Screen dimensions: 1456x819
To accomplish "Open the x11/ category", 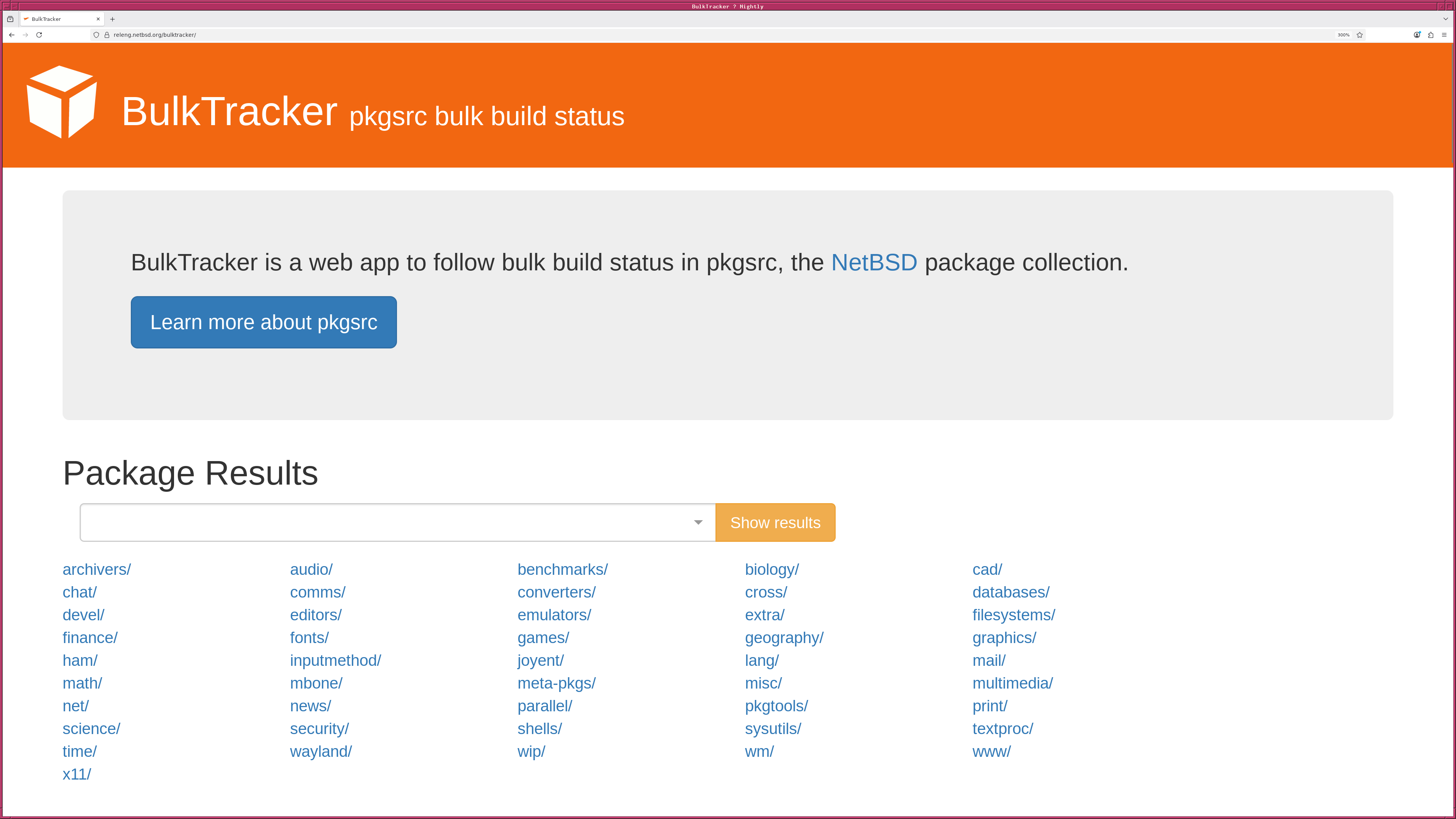I will (77, 774).
